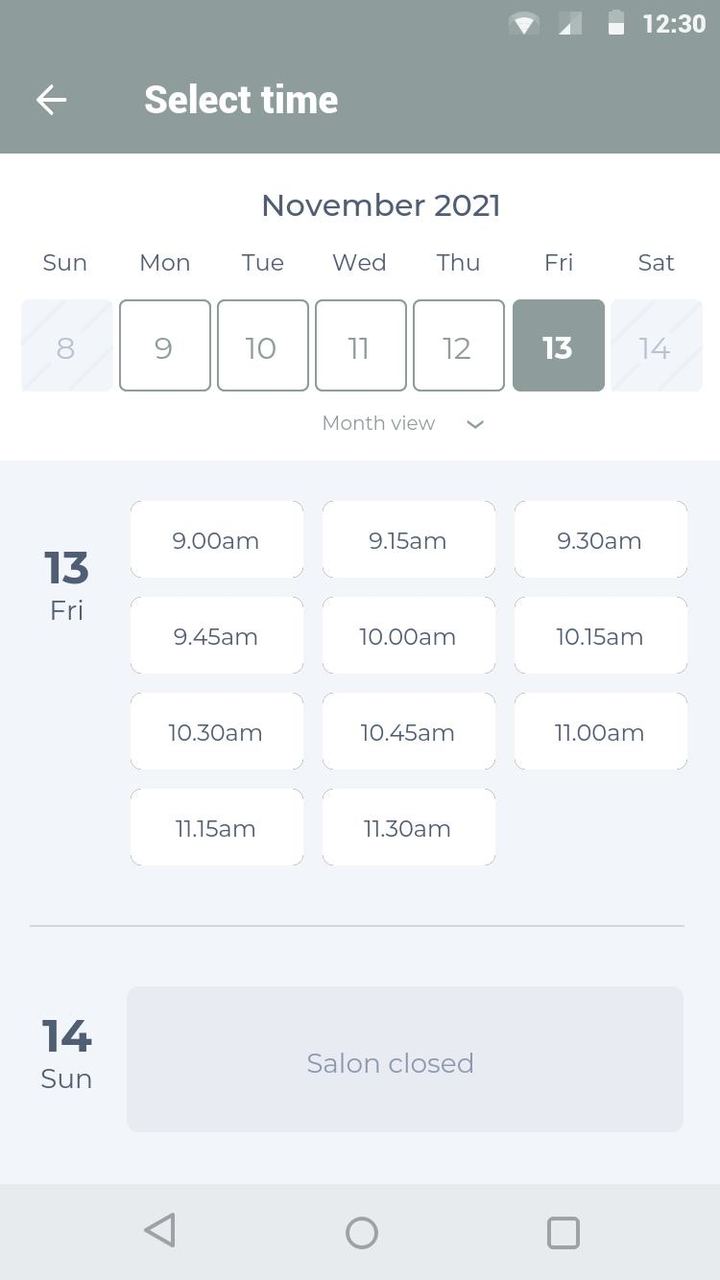Pick the 9.15am appointment slot

[x=408, y=540]
